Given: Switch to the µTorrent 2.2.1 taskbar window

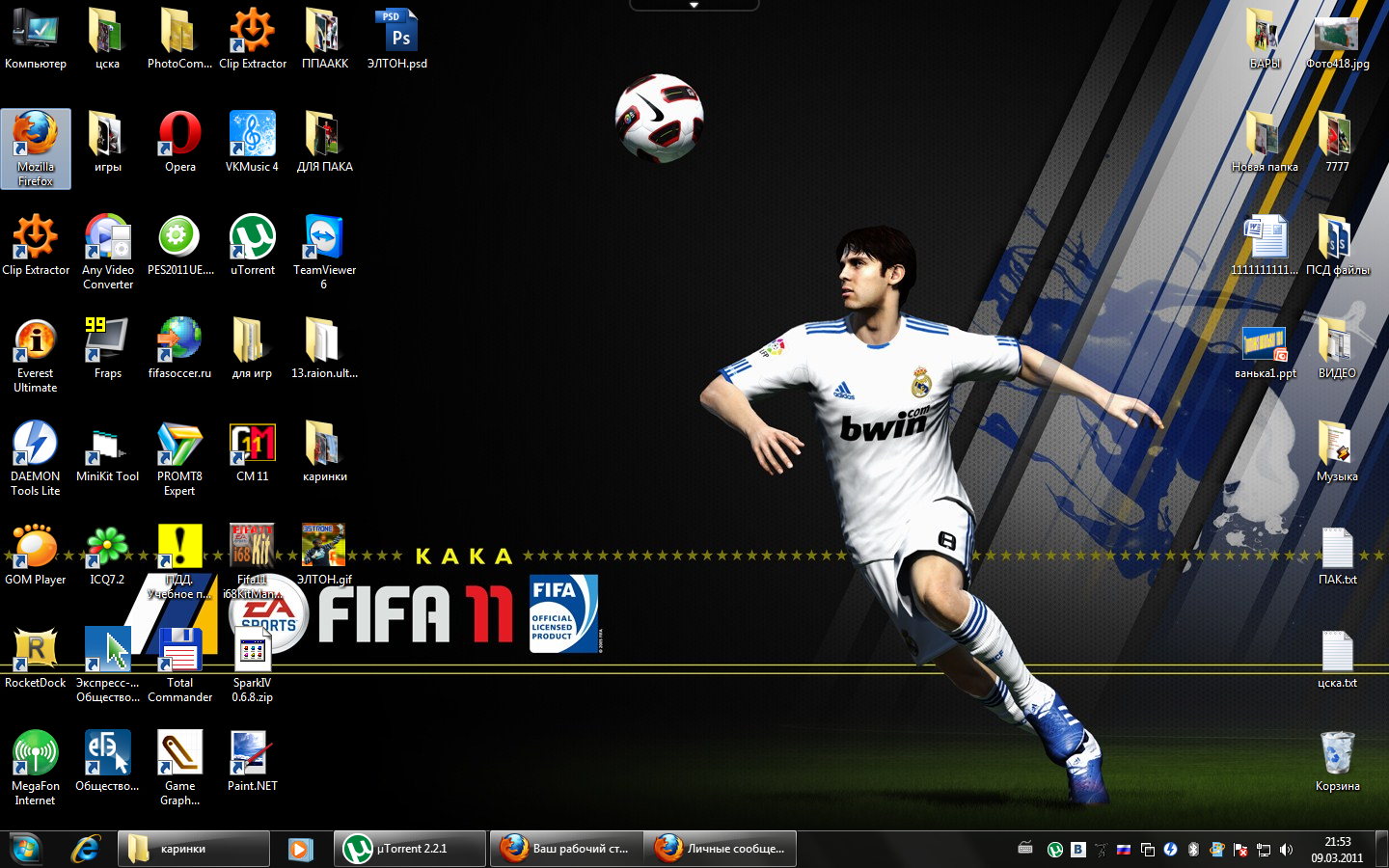Looking at the screenshot, I should [410, 849].
